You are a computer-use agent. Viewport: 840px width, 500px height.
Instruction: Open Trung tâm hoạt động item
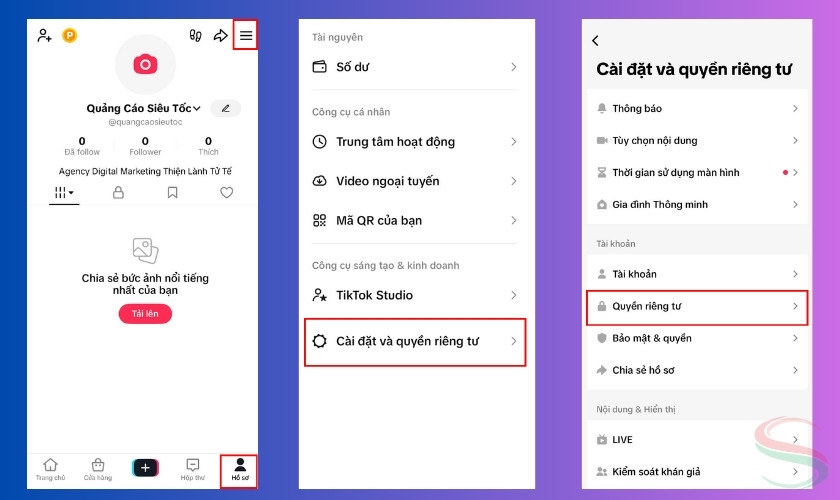coord(415,141)
